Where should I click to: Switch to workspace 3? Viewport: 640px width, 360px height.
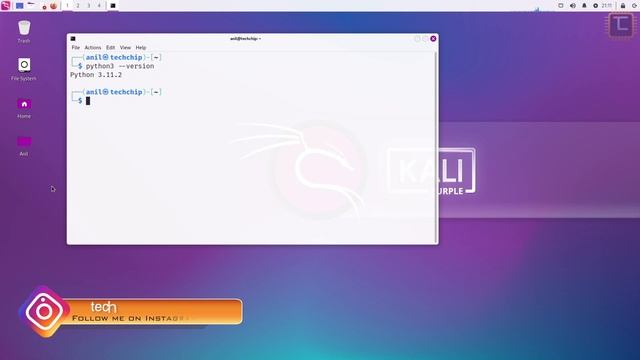(89, 6)
